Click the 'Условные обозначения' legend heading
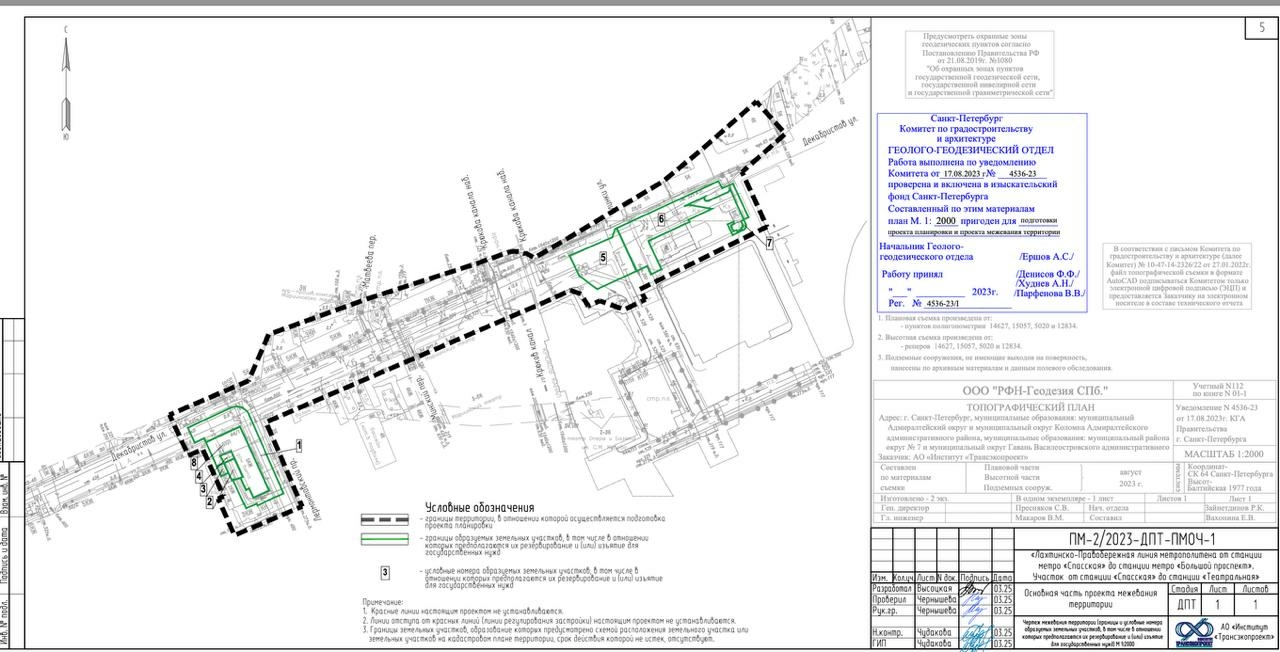 coord(479,508)
